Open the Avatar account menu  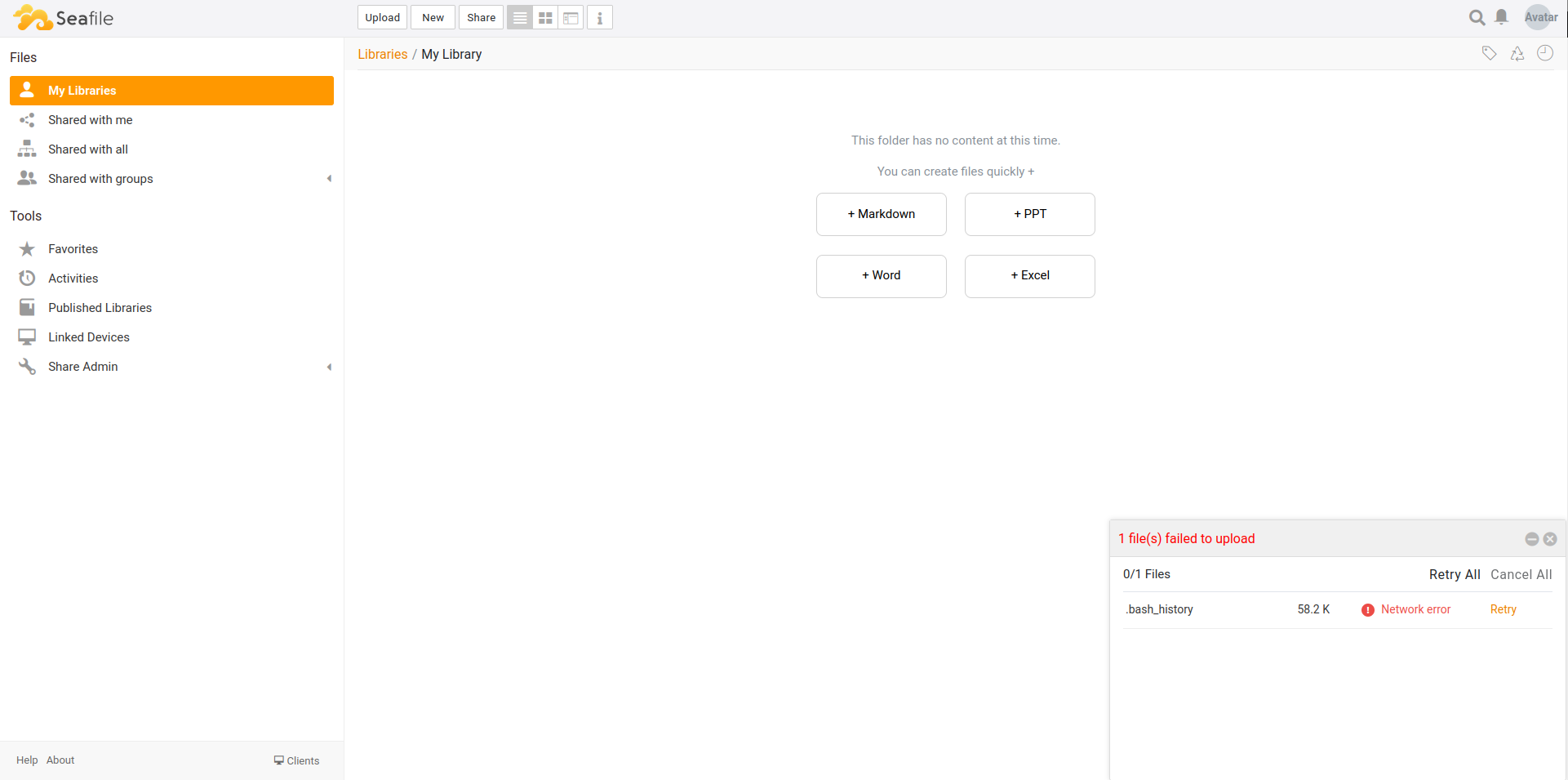1540,17
